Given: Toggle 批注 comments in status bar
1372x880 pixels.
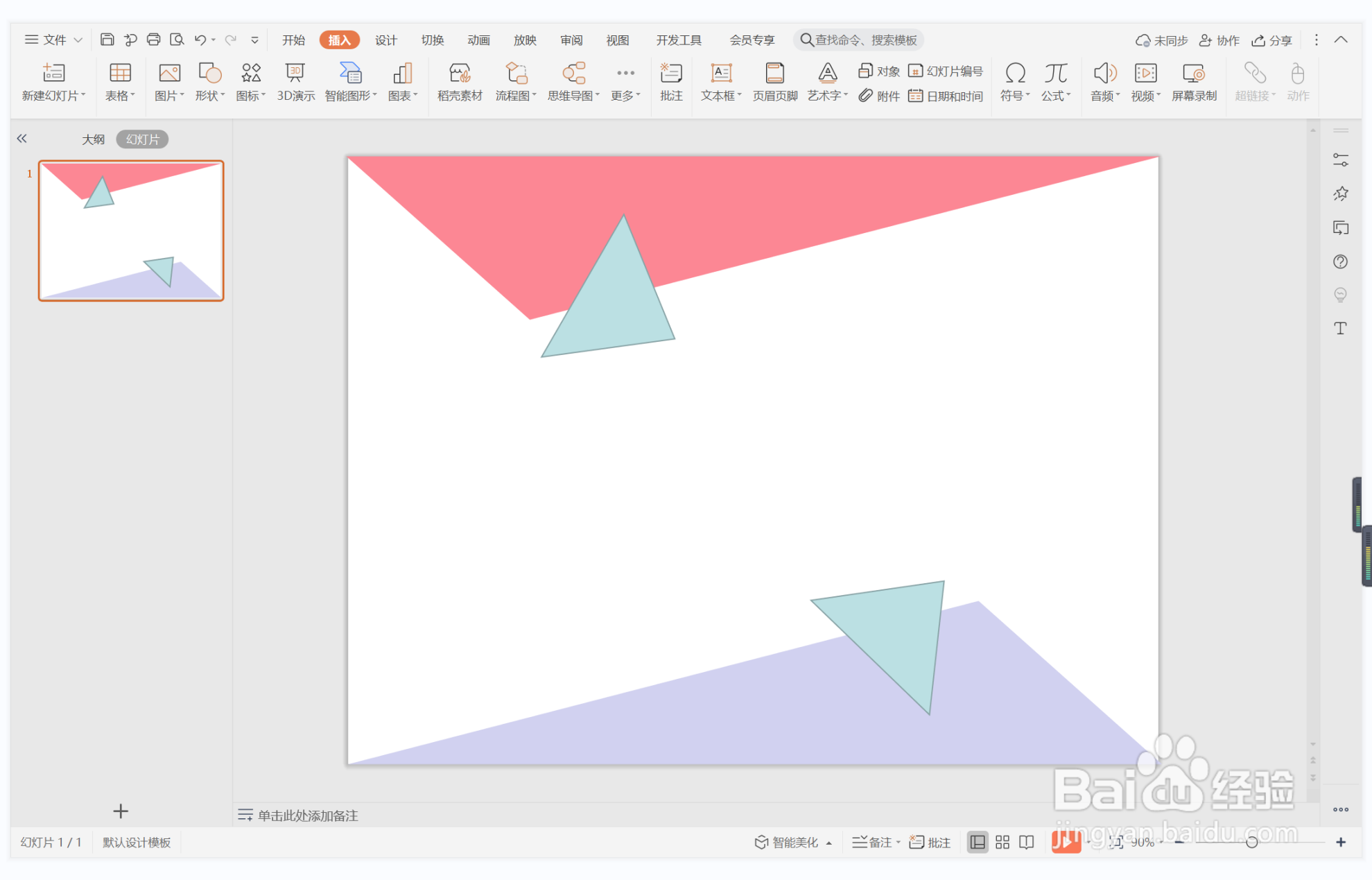Looking at the screenshot, I should 930,842.
